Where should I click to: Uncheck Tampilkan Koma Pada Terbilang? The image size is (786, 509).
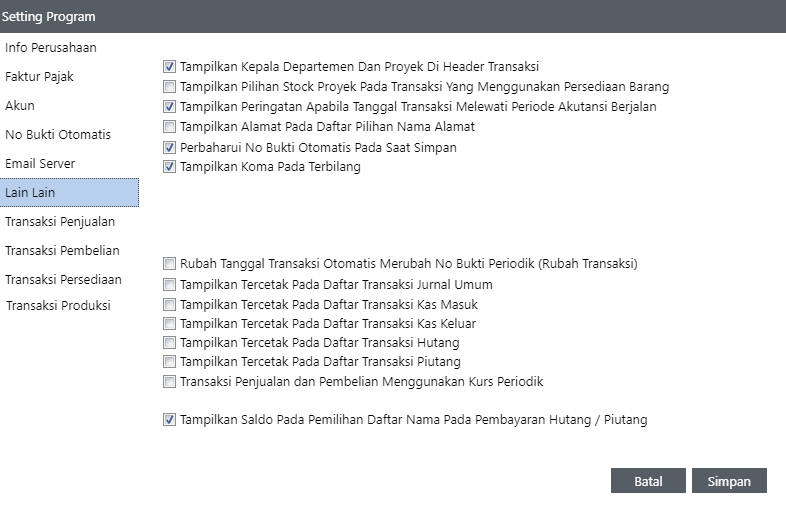(x=170, y=167)
